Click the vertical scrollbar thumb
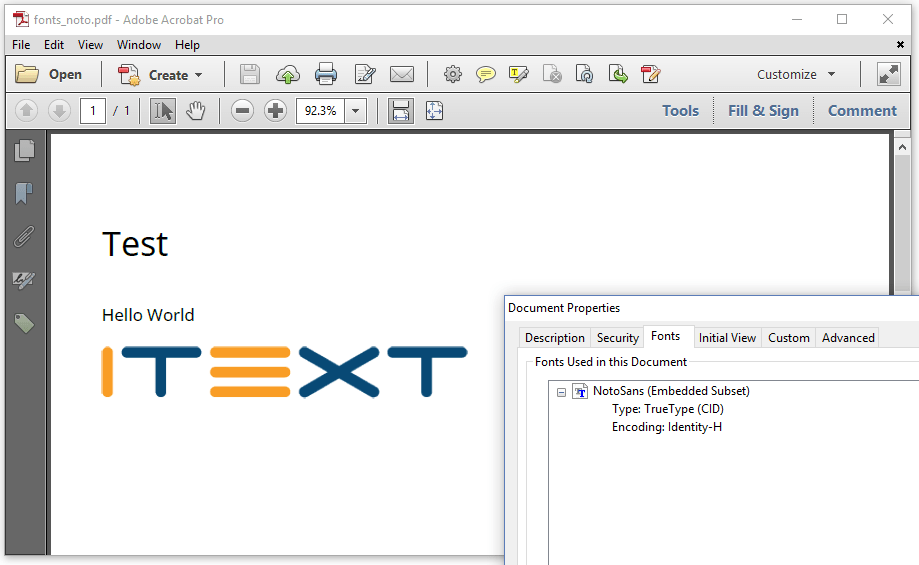 903,224
